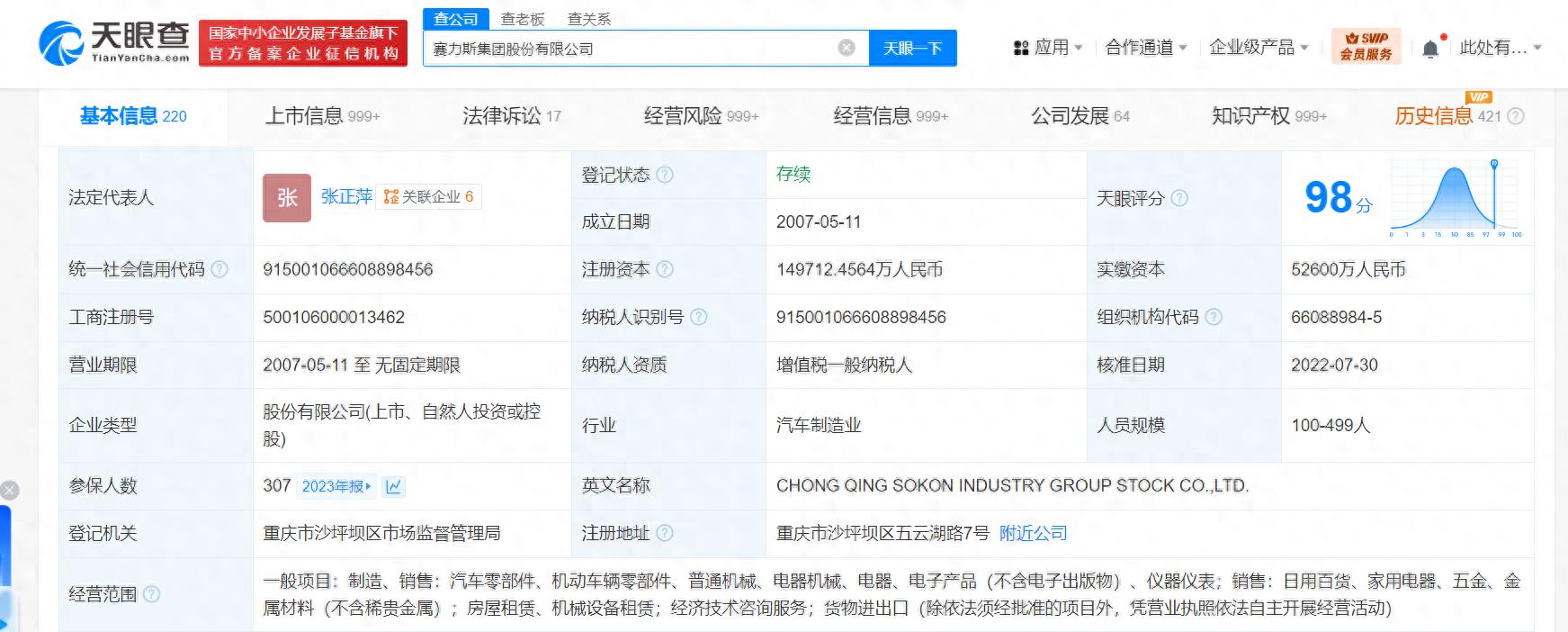Select registration status 存续

(x=793, y=174)
